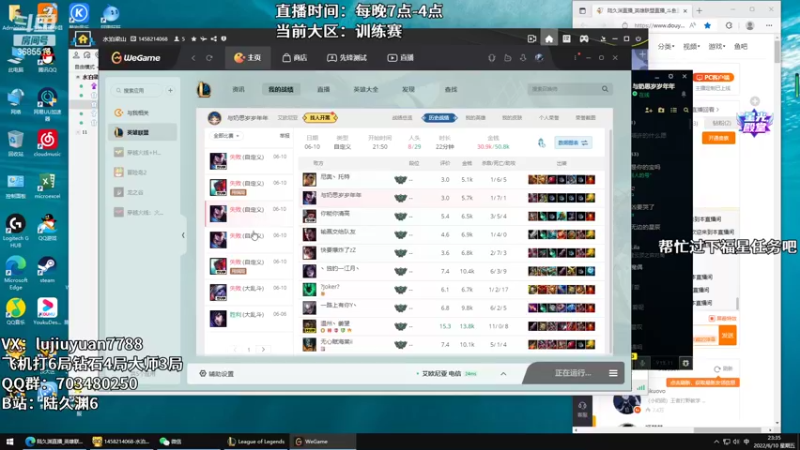Select 龙之谷 game in sidebar
This screenshot has height=450, width=800.
point(142,192)
